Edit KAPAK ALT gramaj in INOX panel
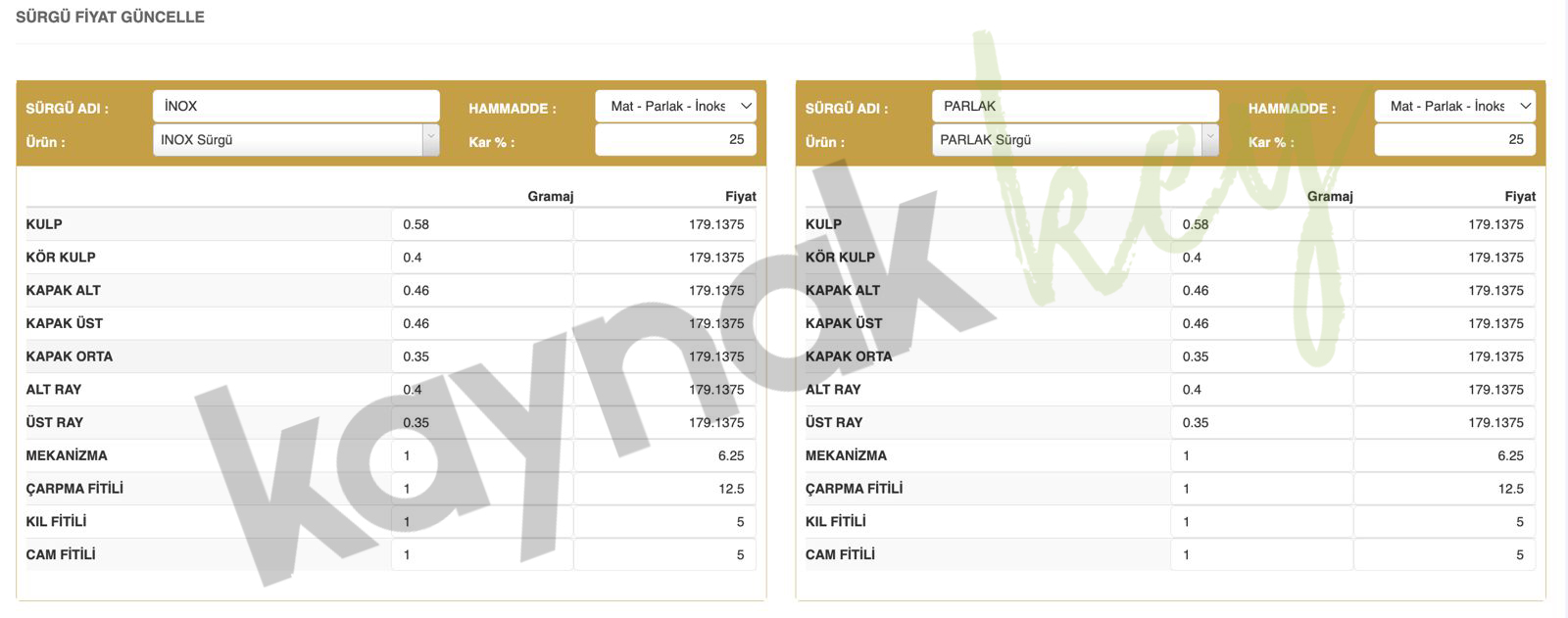The image size is (1568, 618). pyautogui.click(x=482, y=291)
